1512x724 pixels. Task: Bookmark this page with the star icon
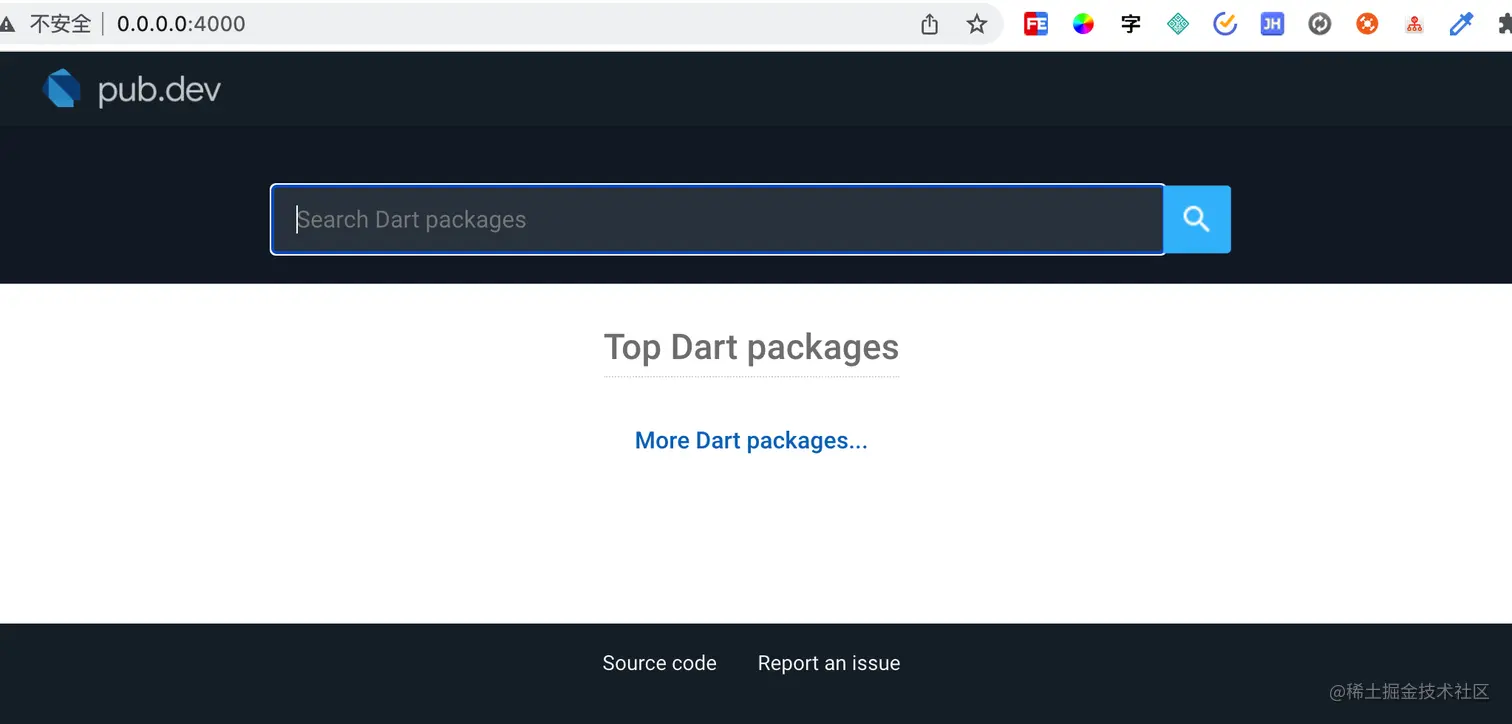point(977,24)
